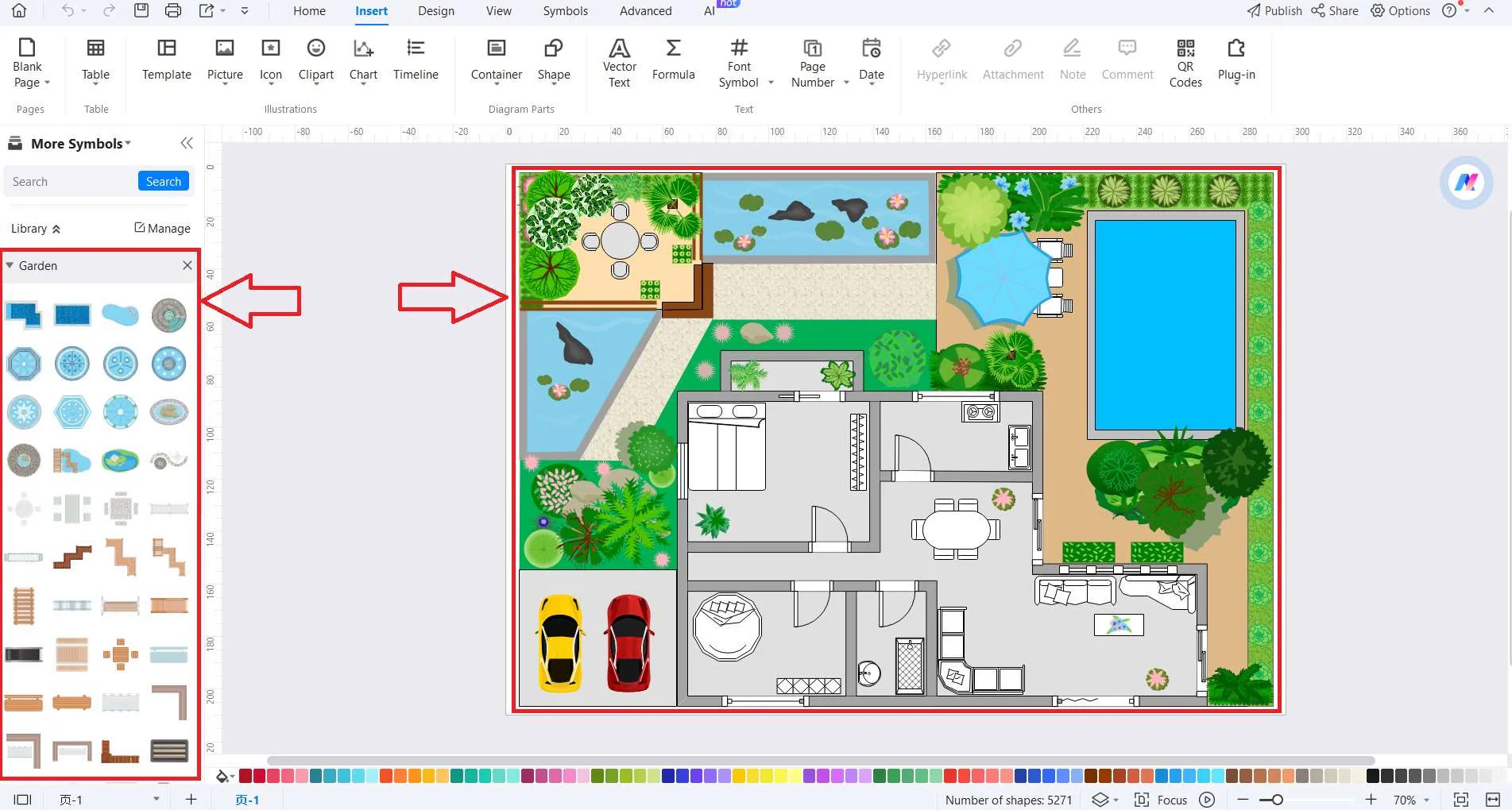
Task: Switch to the View tab
Action: (498, 11)
